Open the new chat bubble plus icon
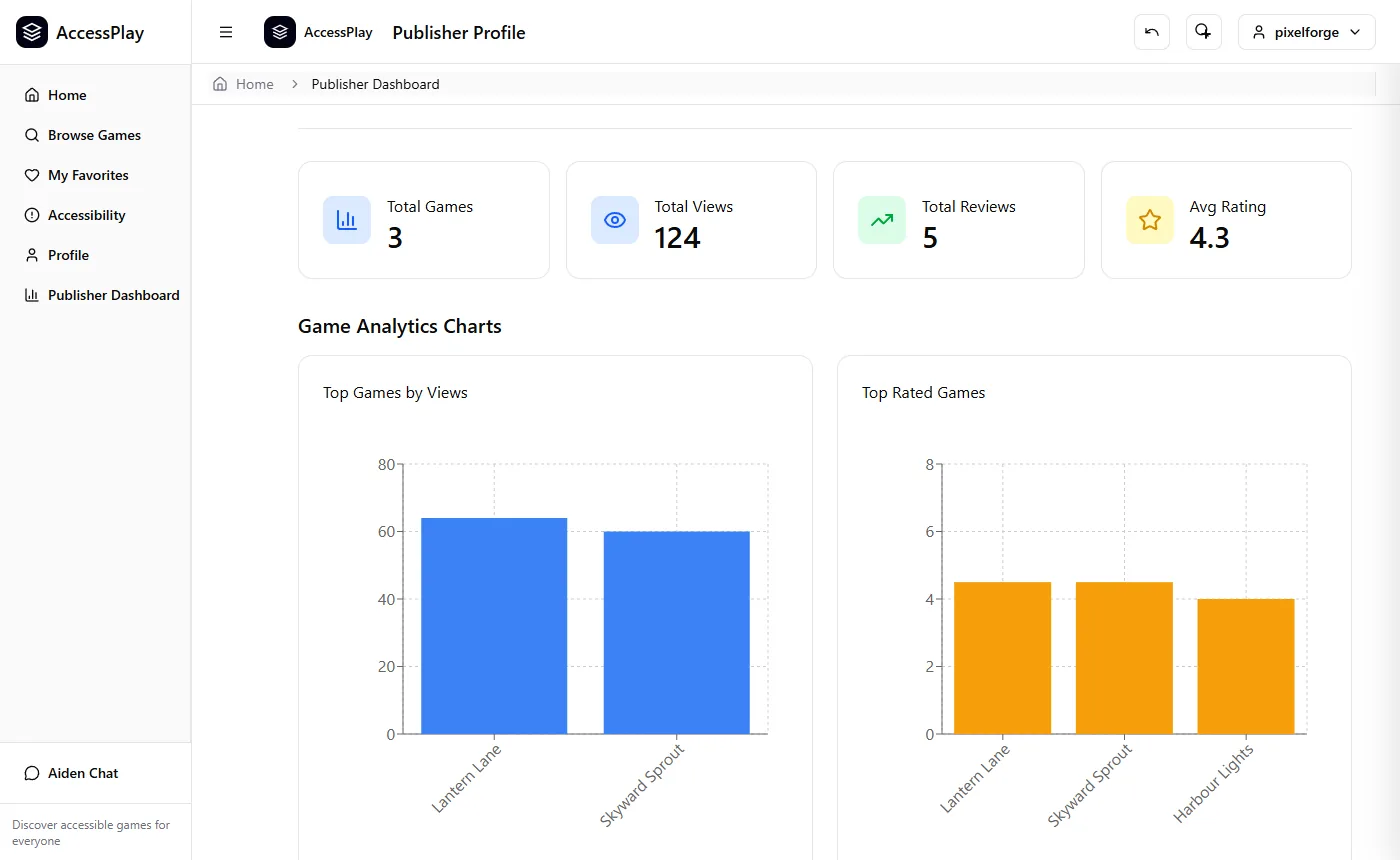 click(1204, 32)
